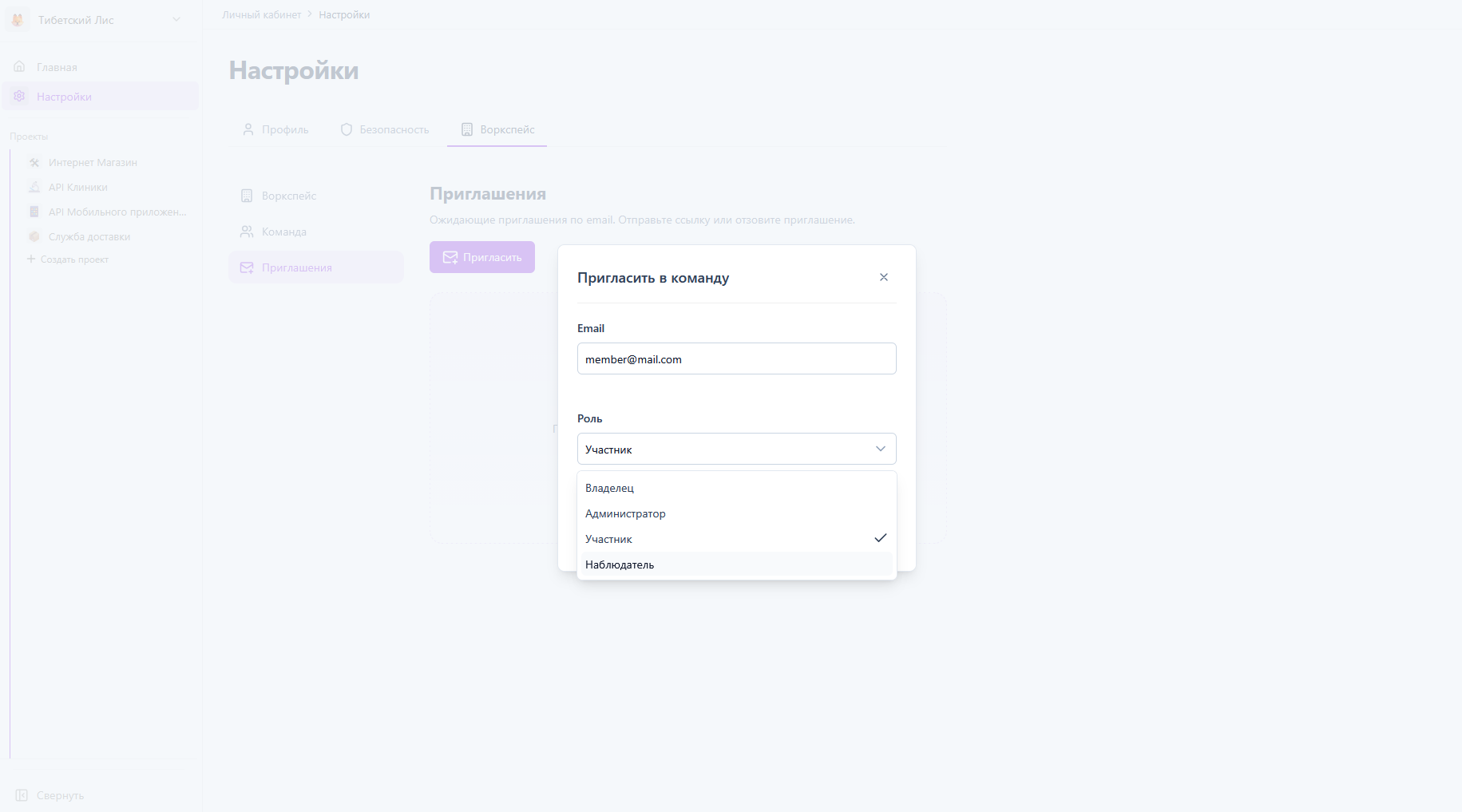Click the gear icon beside Настройки

(x=20, y=97)
